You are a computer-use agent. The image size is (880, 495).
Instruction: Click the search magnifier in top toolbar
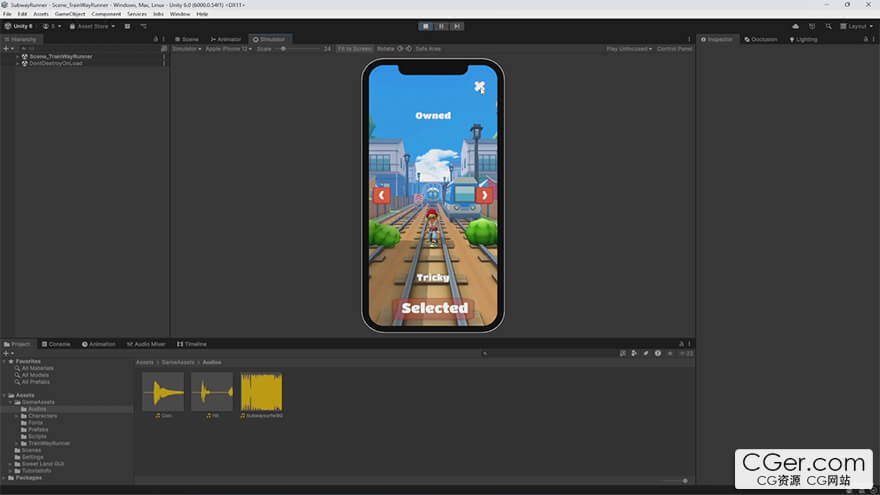829,26
